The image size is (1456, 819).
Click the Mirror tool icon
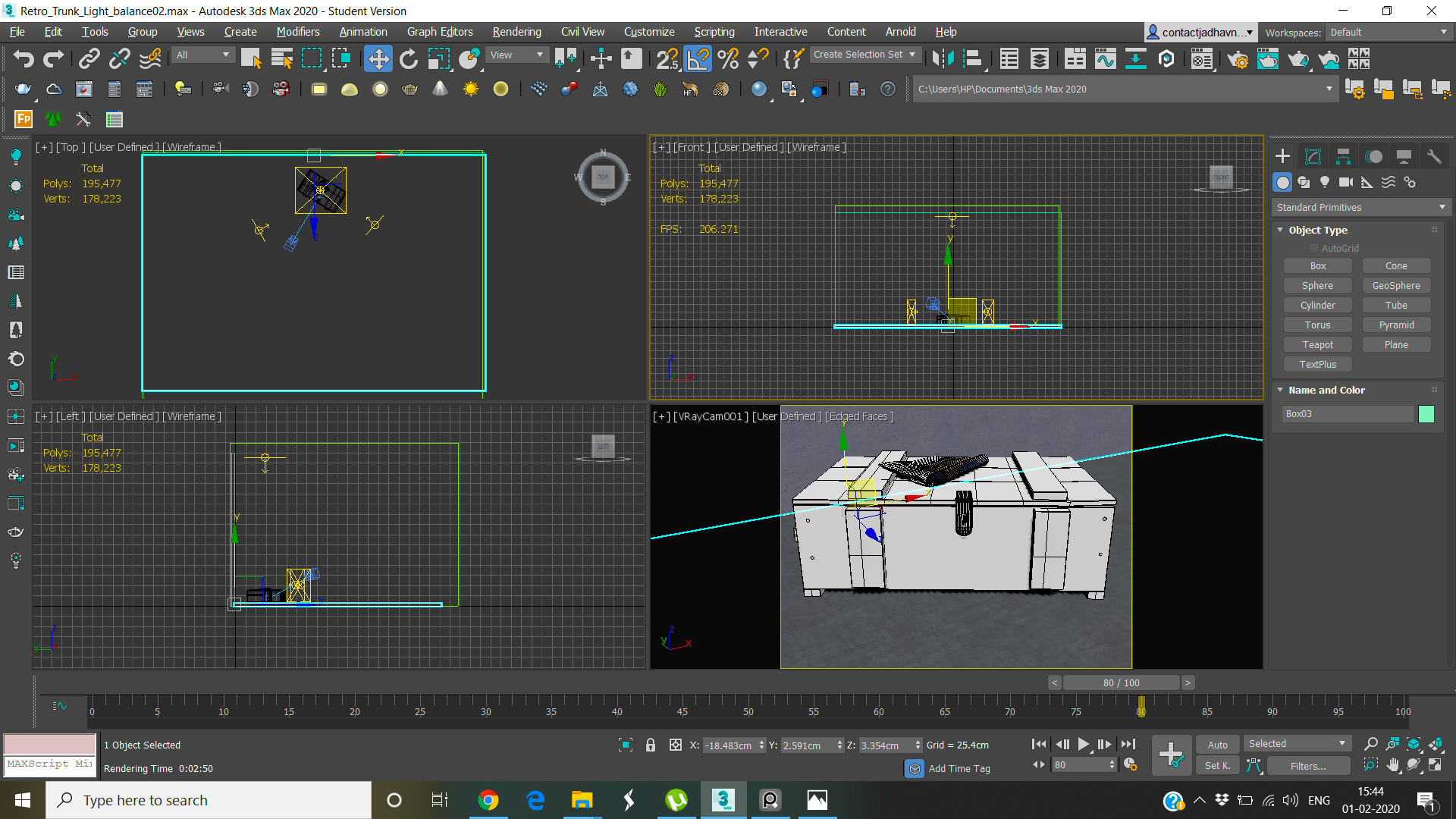(x=943, y=58)
